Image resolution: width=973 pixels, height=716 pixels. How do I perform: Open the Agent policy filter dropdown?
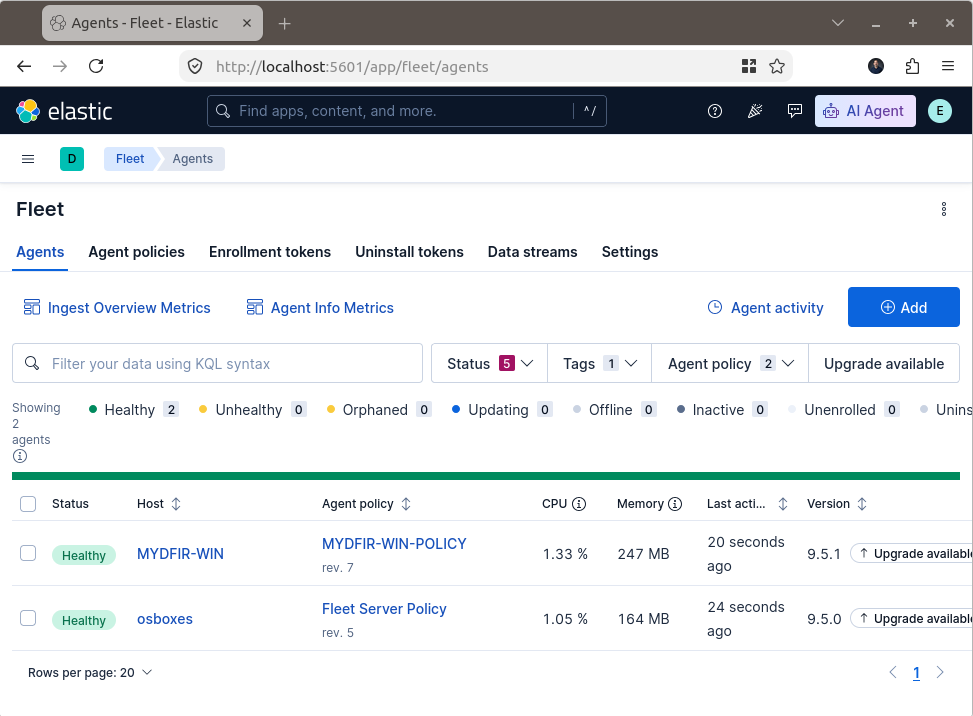730,364
